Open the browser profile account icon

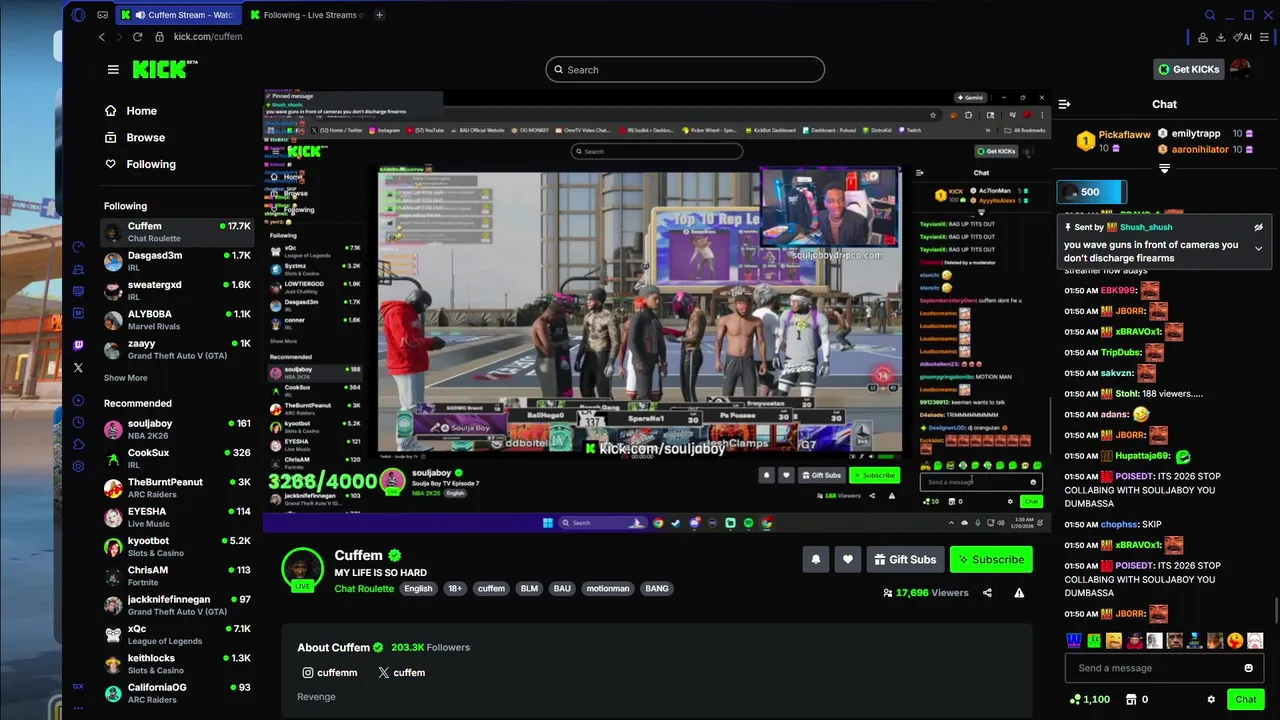(1202, 37)
